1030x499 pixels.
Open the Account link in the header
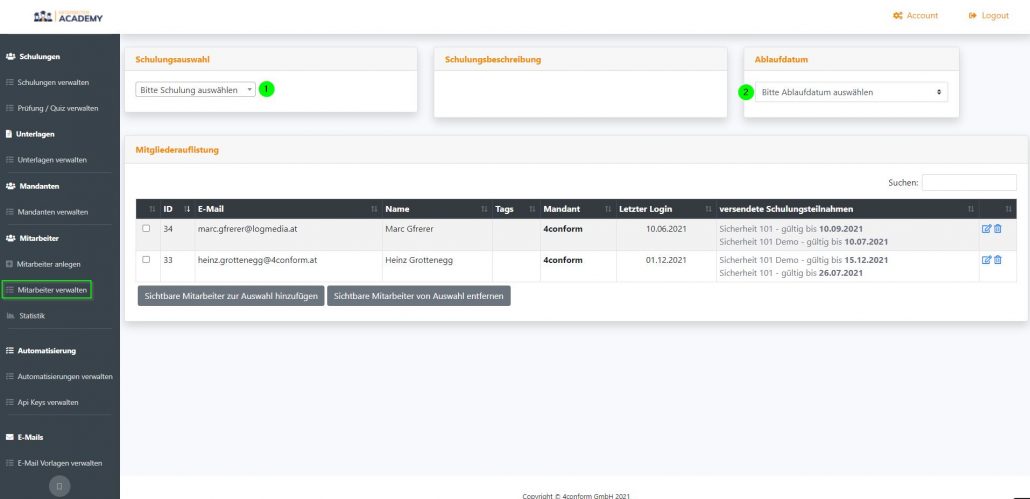pos(914,16)
